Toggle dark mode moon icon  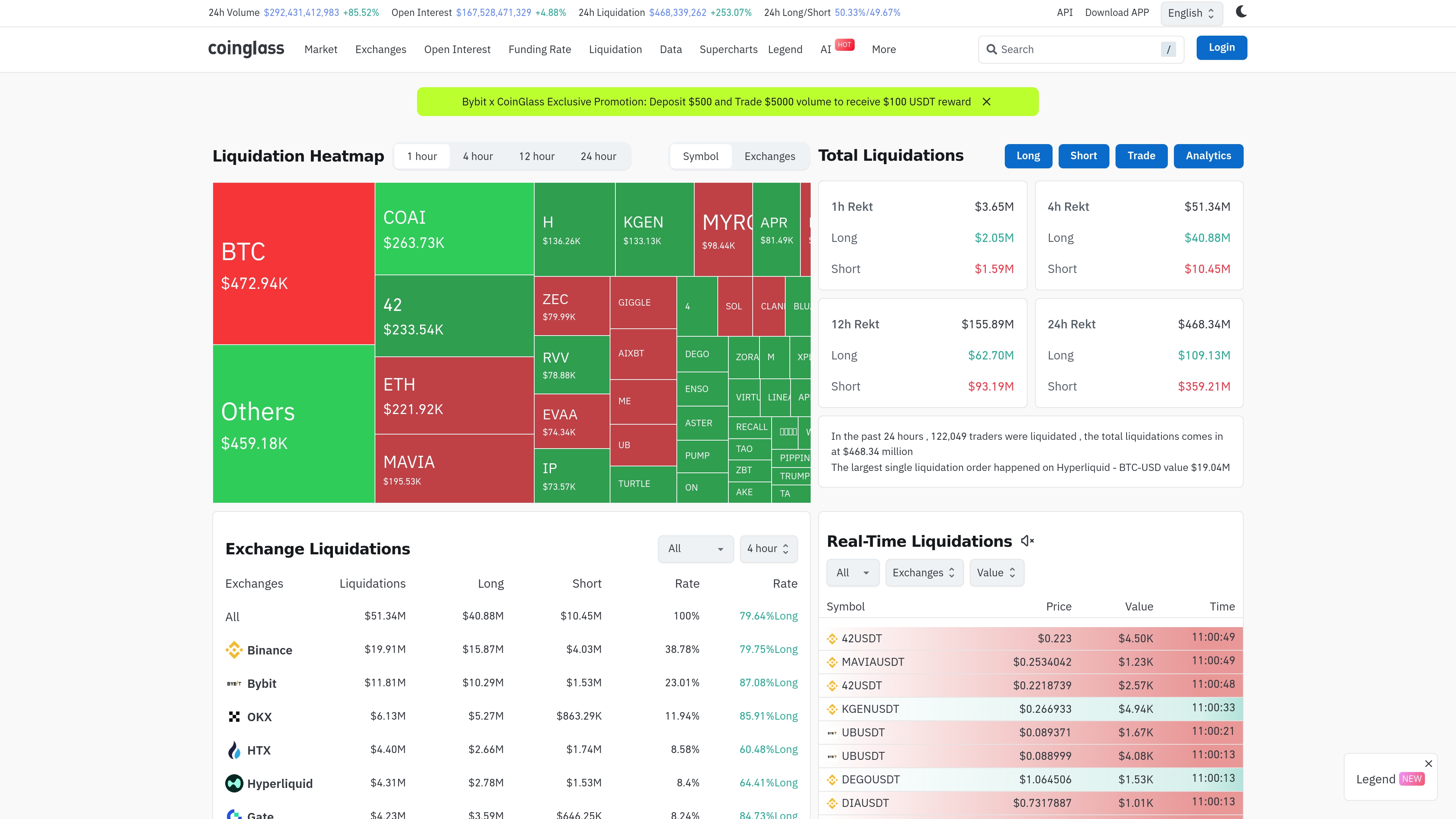click(x=1241, y=12)
